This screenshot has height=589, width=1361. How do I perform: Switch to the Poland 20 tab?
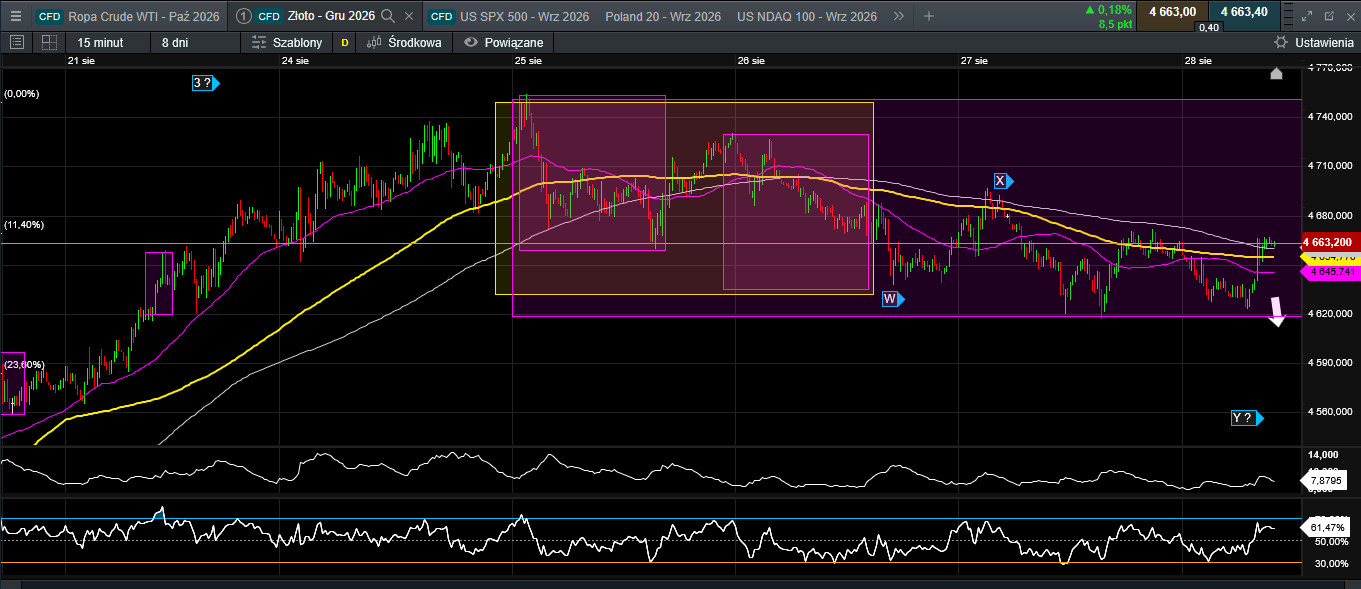pos(663,16)
